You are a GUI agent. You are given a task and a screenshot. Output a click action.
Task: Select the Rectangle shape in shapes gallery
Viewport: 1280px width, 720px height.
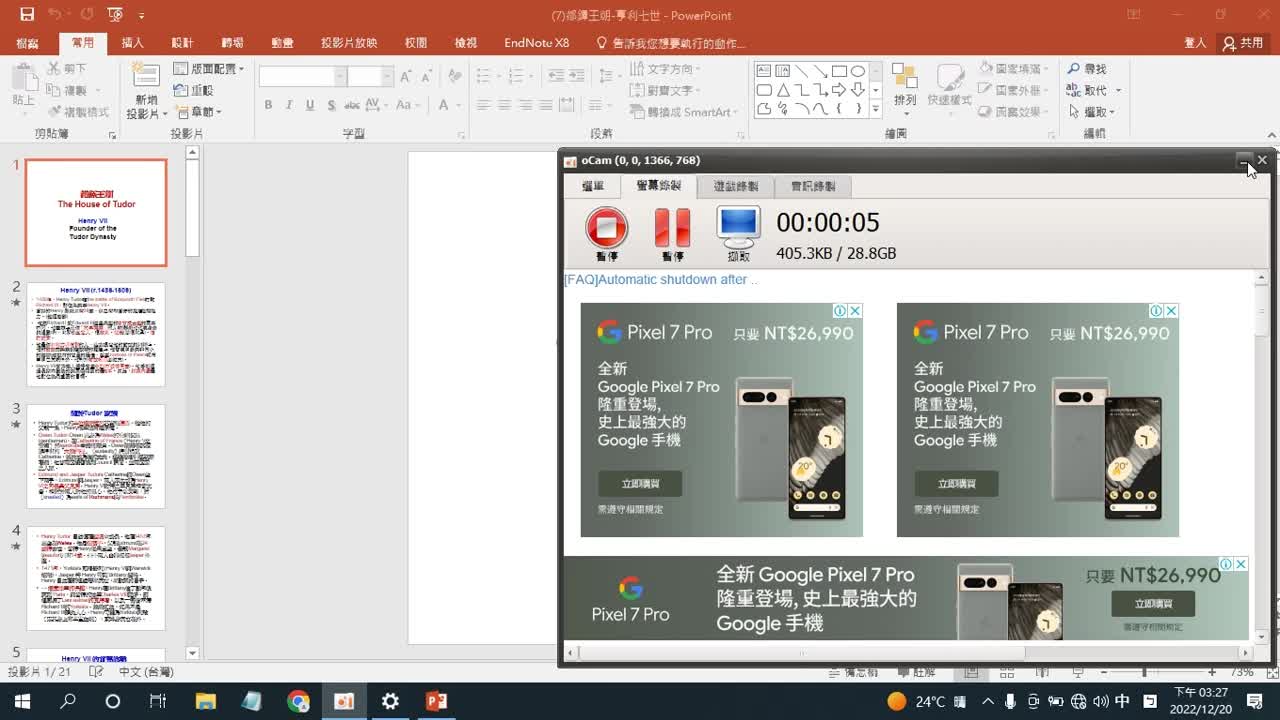coord(839,71)
